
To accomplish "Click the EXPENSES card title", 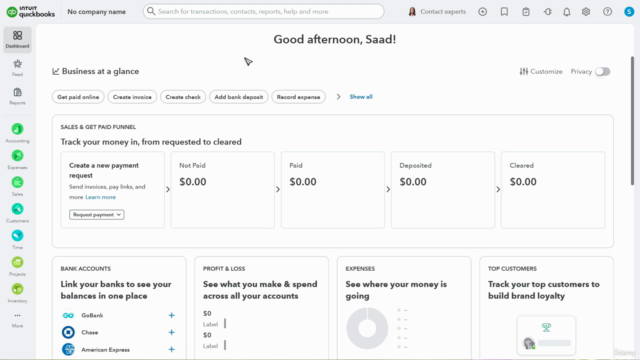I will click(360, 269).
